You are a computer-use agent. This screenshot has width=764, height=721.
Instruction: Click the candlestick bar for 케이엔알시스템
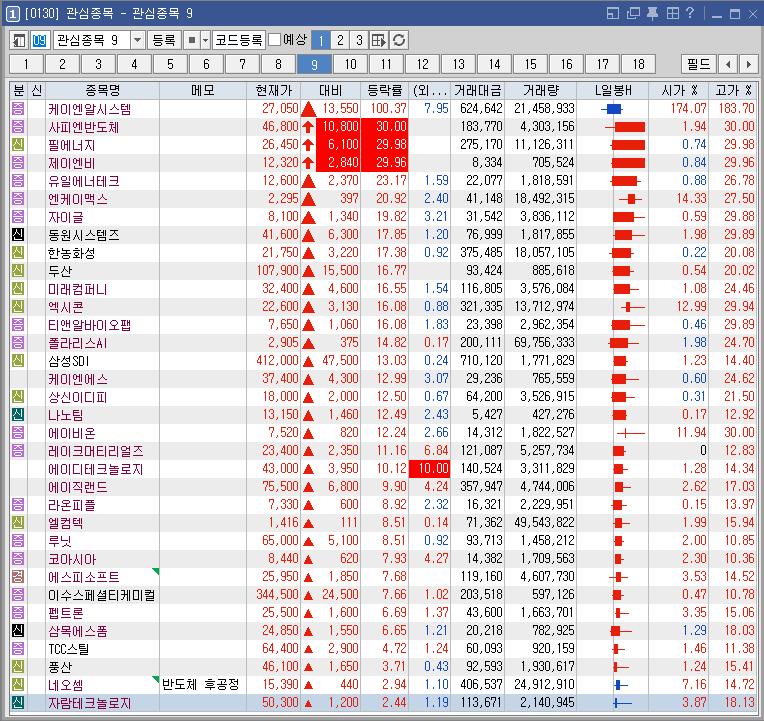click(x=612, y=108)
